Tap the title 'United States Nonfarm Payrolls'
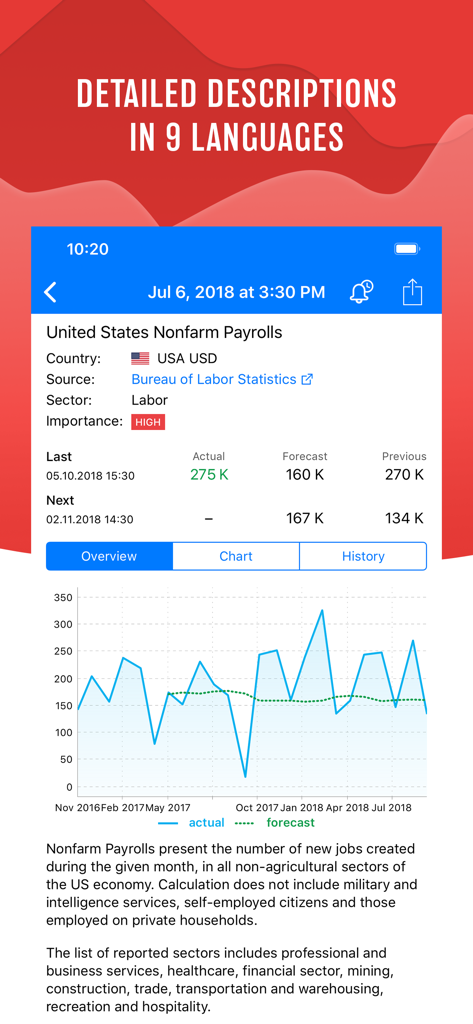The image size is (473, 1024). (x=164, y=332)
